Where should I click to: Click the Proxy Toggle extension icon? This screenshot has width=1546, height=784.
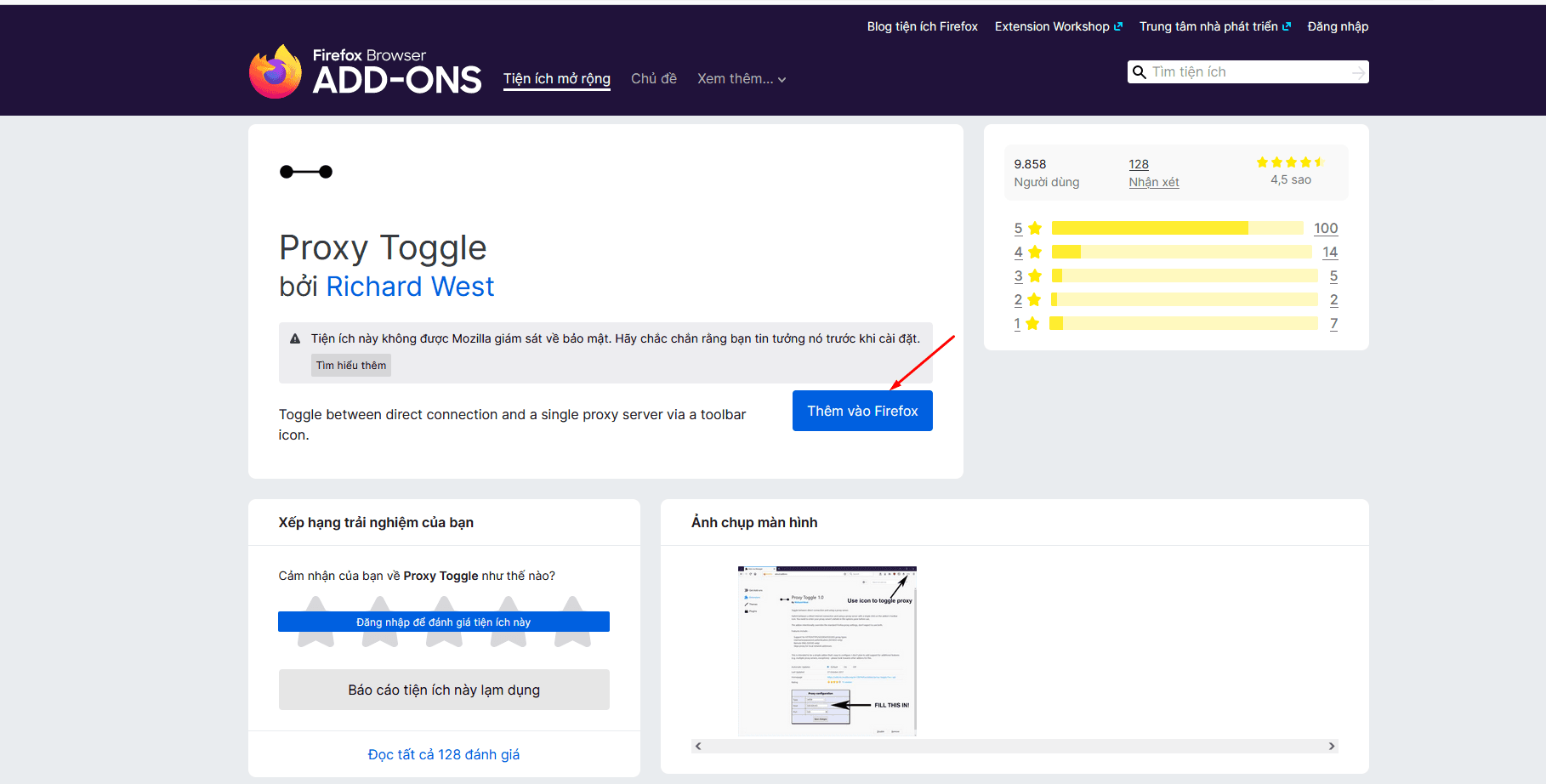[x=306, y=172]
